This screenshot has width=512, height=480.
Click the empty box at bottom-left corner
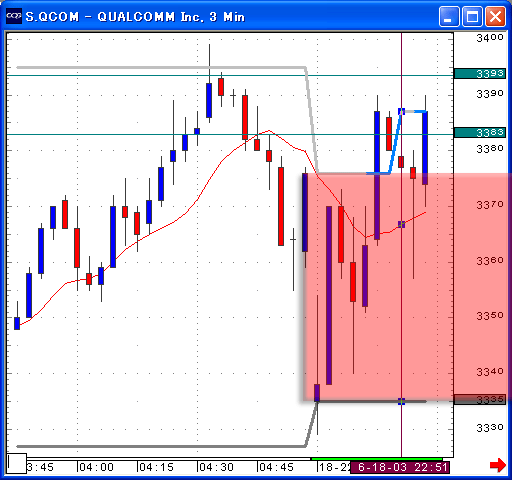pyautogui.click(x=17, y=463)
